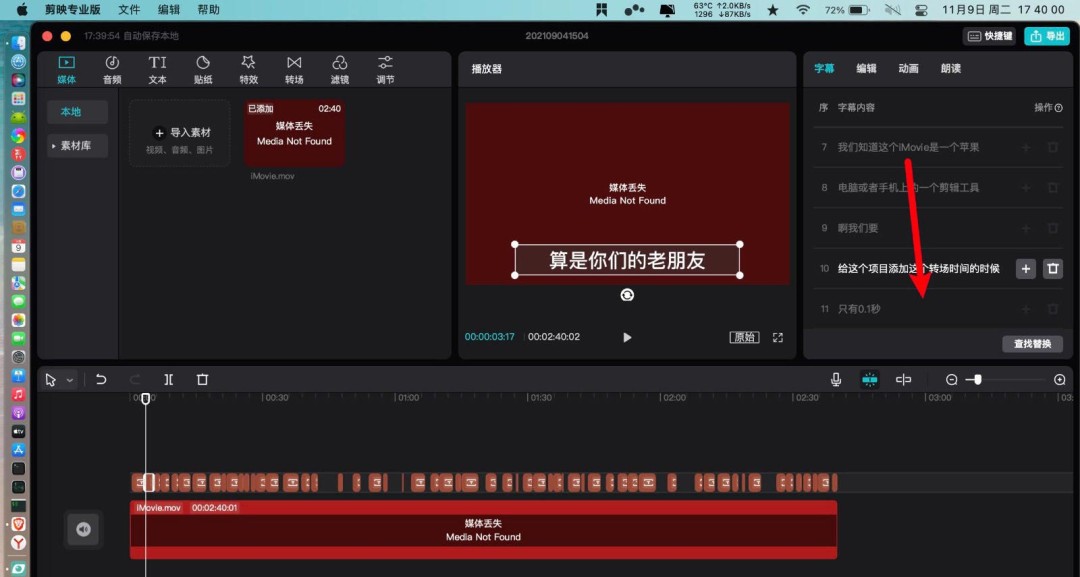The width and height of the screenshot is (1080, 577).
Task: Mute the iMovie.mov track with speaker icon
Action: 83,530
